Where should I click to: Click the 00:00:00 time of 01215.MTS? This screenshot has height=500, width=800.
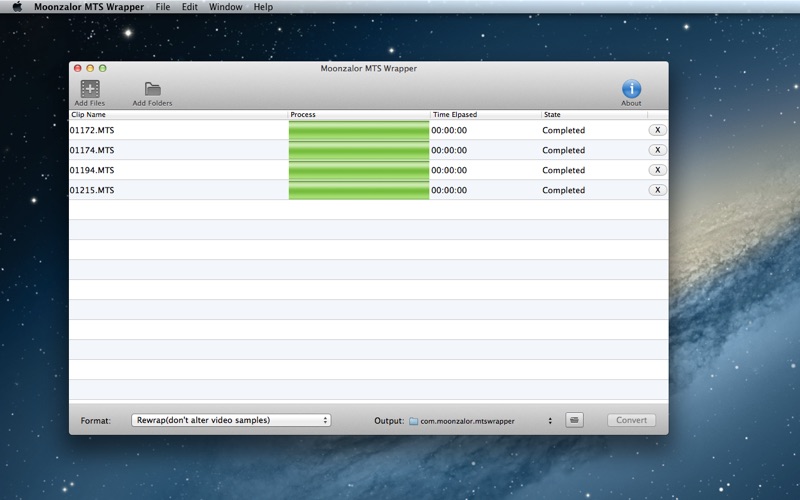(449, 190)
